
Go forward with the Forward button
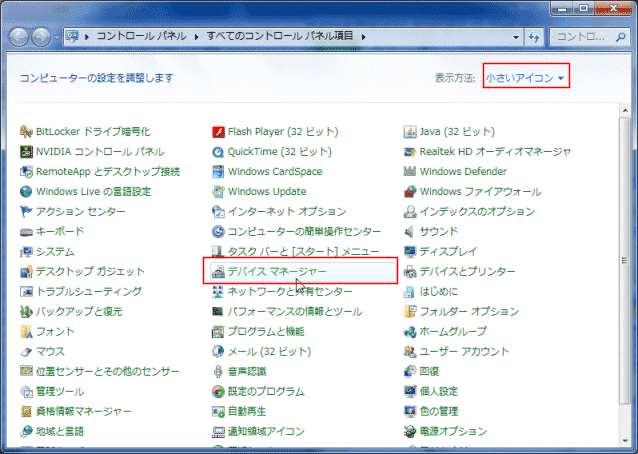point(41,37)
